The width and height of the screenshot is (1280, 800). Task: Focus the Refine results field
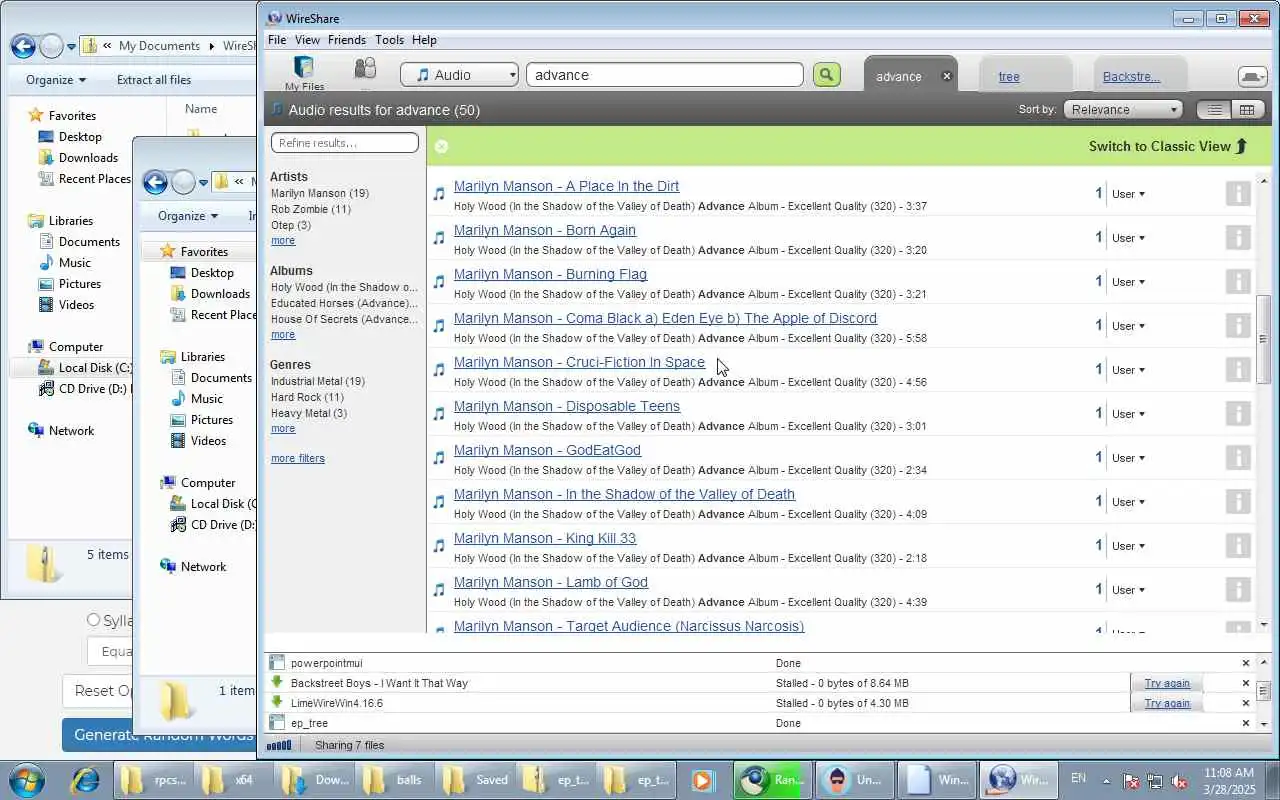coord(345,143)
